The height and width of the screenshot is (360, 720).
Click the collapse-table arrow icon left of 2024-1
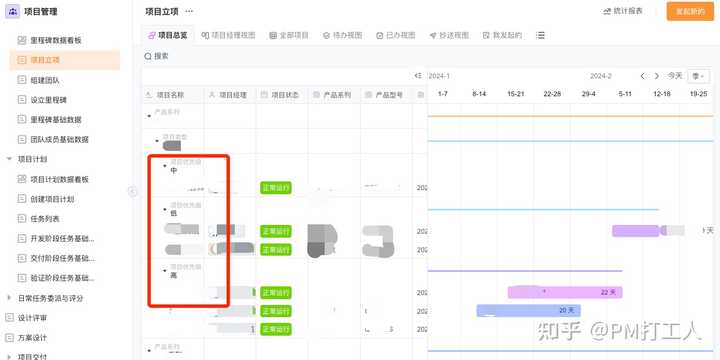(x=417, y=76)
